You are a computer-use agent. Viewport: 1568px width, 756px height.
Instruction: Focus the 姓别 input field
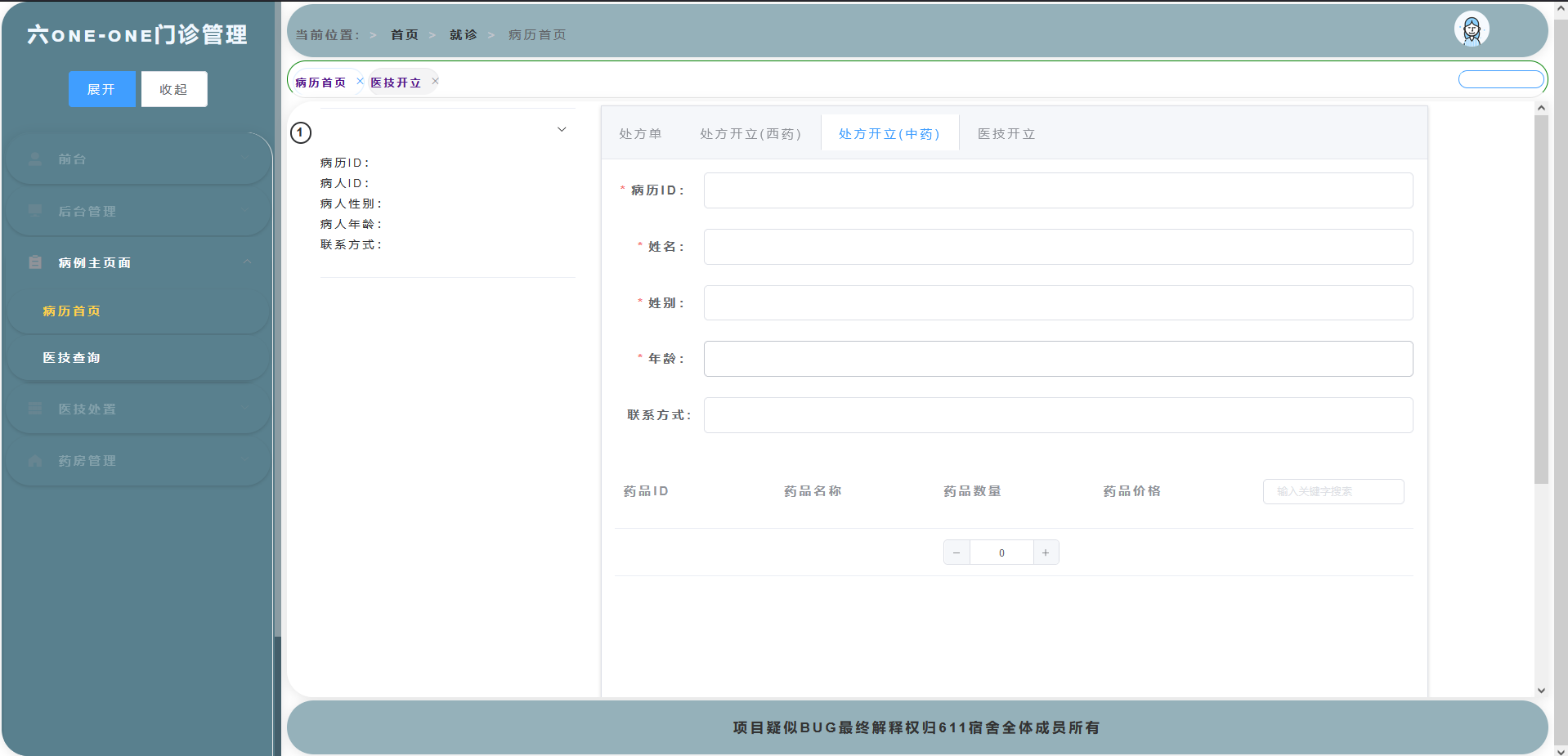coord(1058,303)
